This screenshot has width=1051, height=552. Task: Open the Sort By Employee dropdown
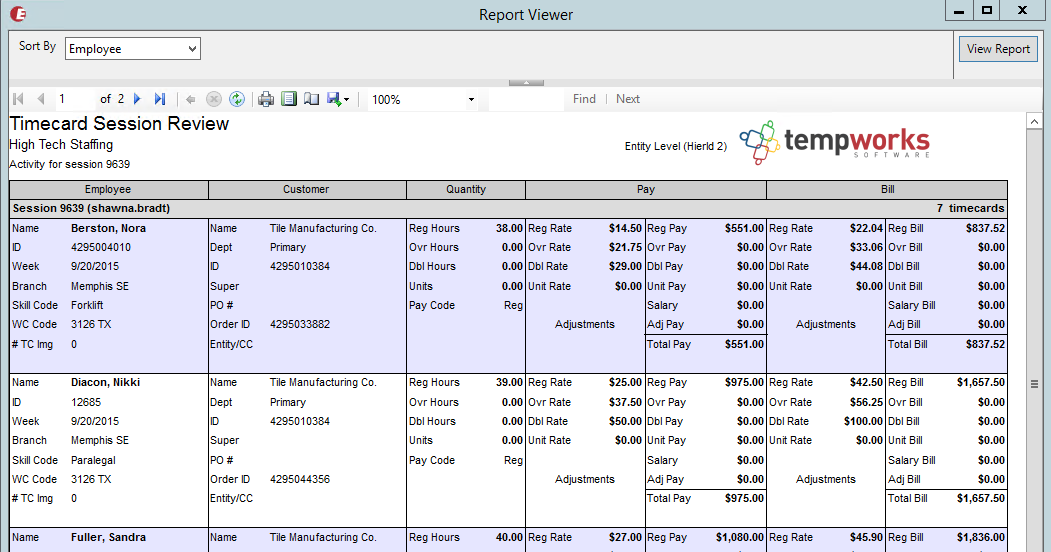(133, 48)
